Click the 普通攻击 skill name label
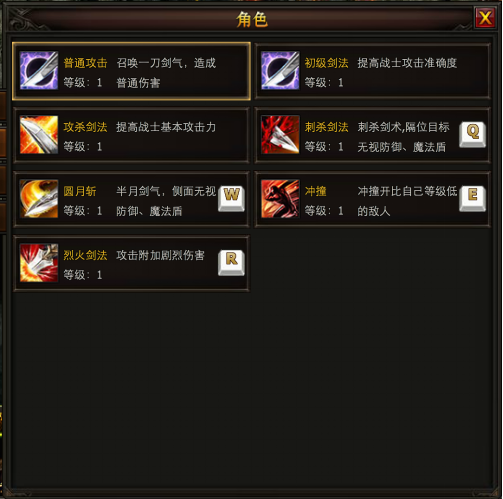This screenshot has width=503, height=499. (85, 63)
